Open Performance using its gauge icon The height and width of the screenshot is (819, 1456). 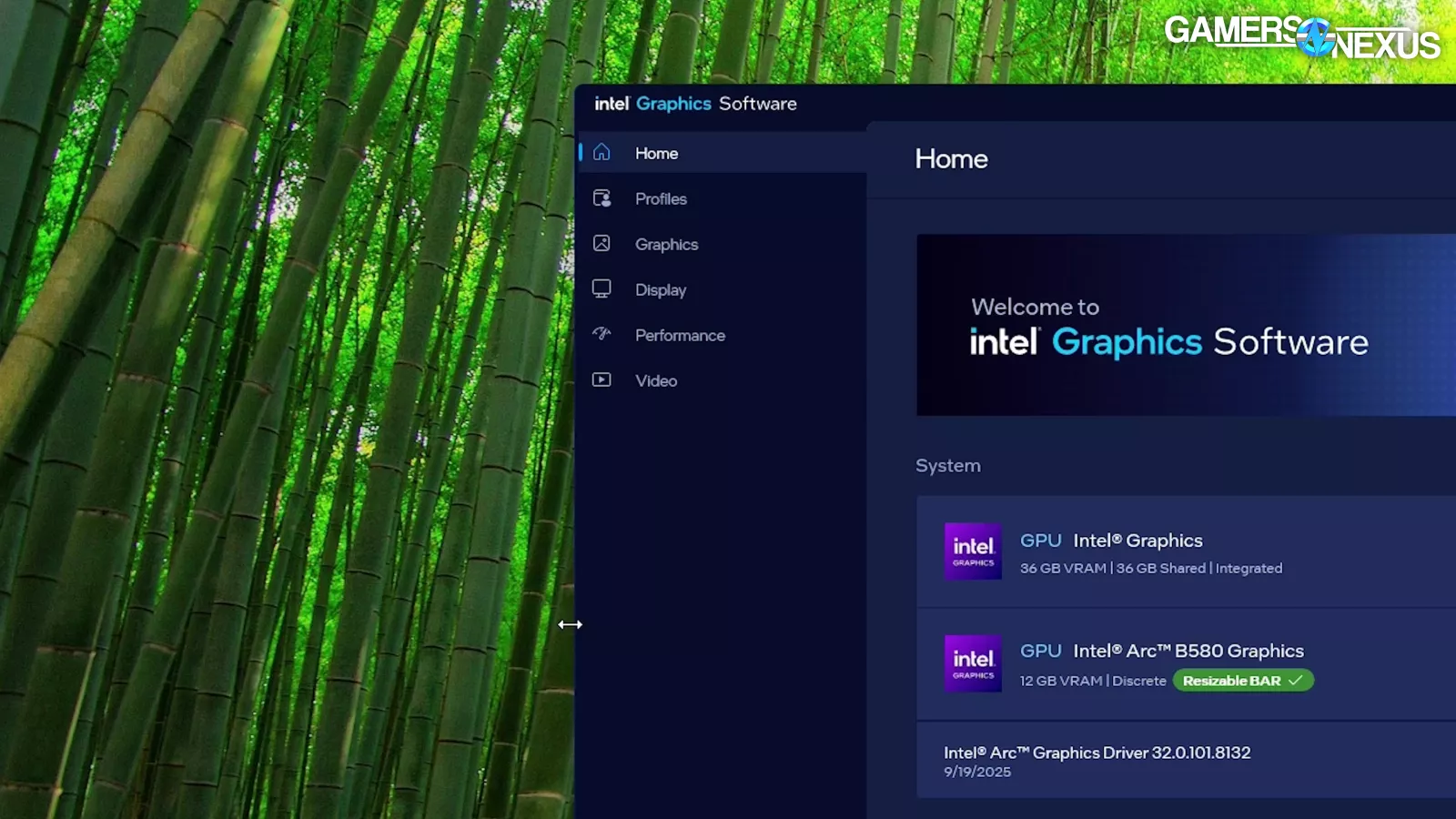602,335
